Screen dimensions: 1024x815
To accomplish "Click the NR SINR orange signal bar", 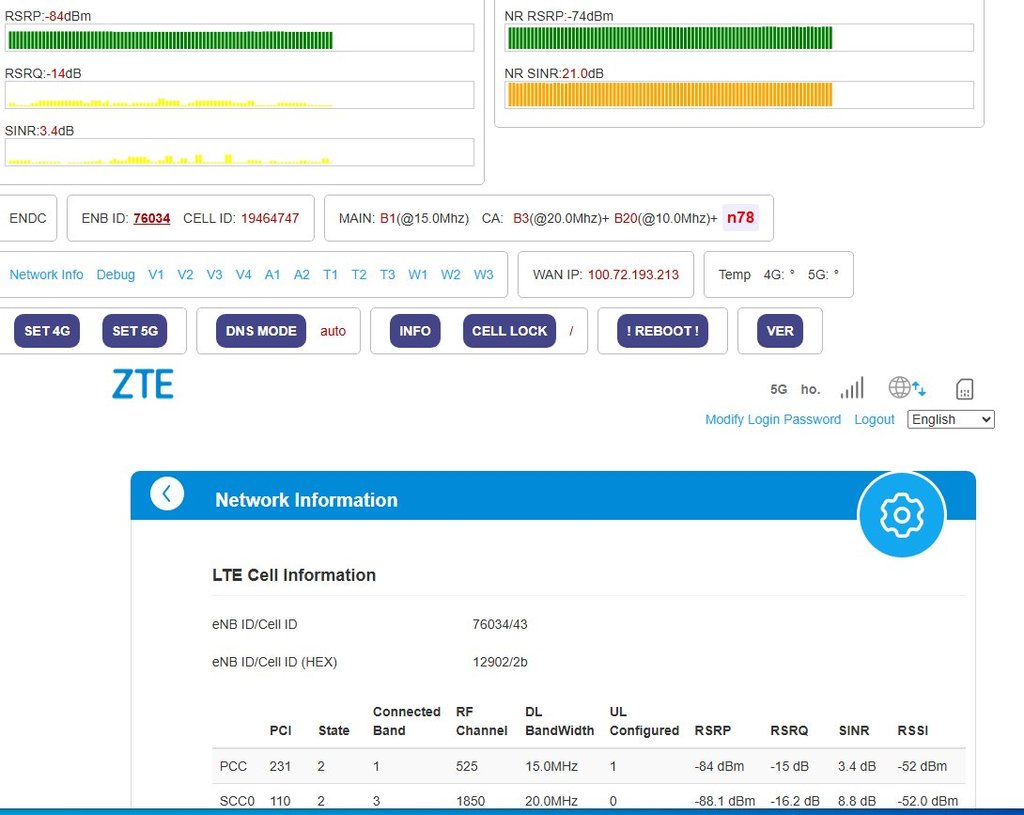I will click(x=669, y=95).
